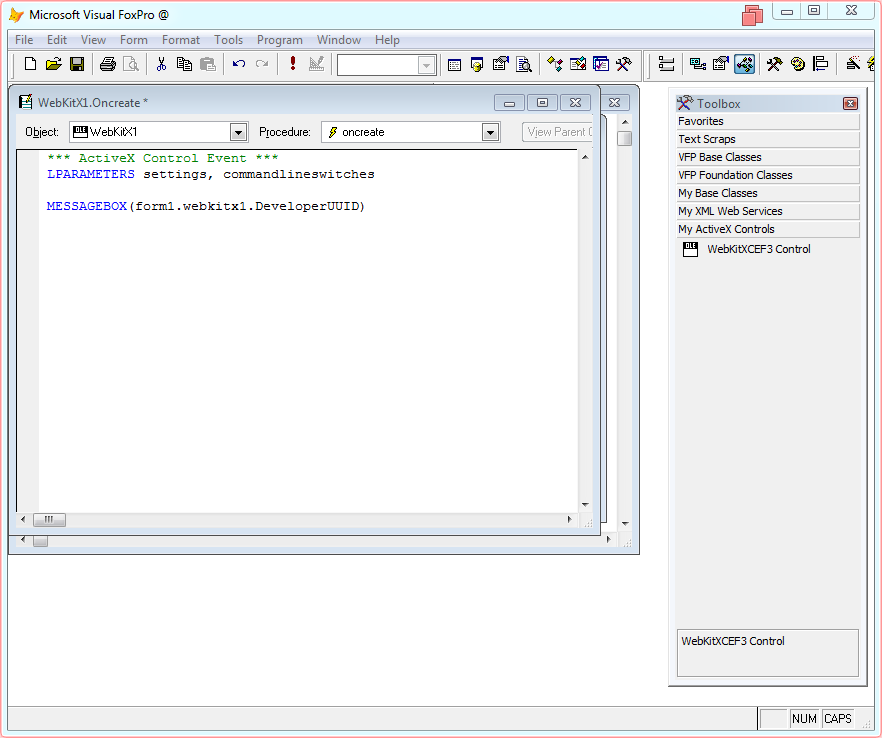
Task: Click the MESSAGEBOX code line
Action: [x=206, y=206]
